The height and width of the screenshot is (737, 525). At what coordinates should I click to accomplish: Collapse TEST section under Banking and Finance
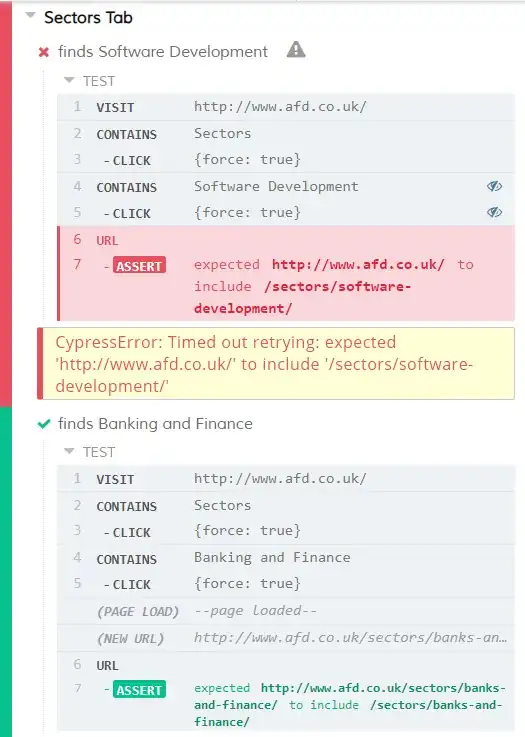69,451
